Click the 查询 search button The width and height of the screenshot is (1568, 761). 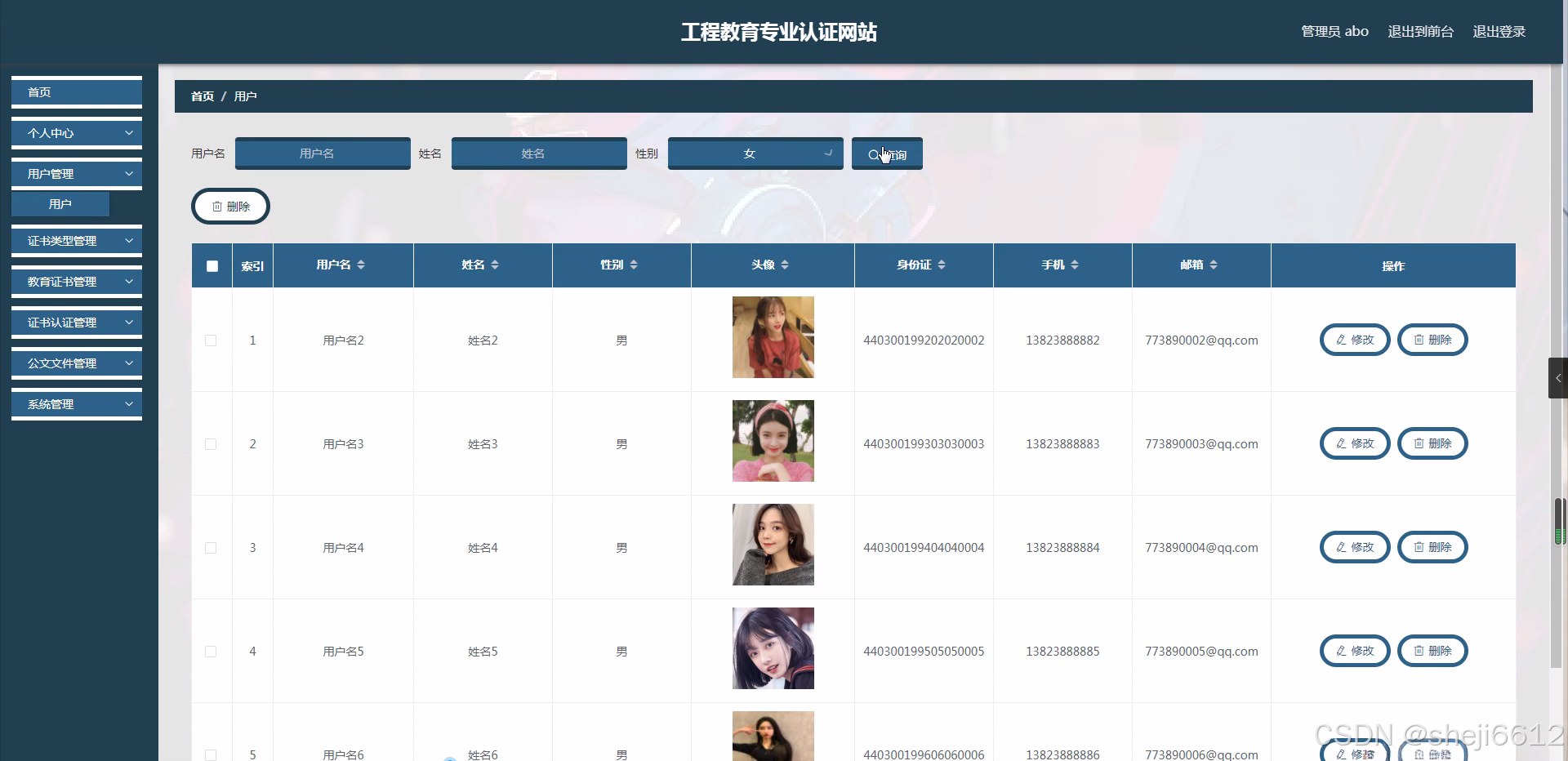(887, 154)
